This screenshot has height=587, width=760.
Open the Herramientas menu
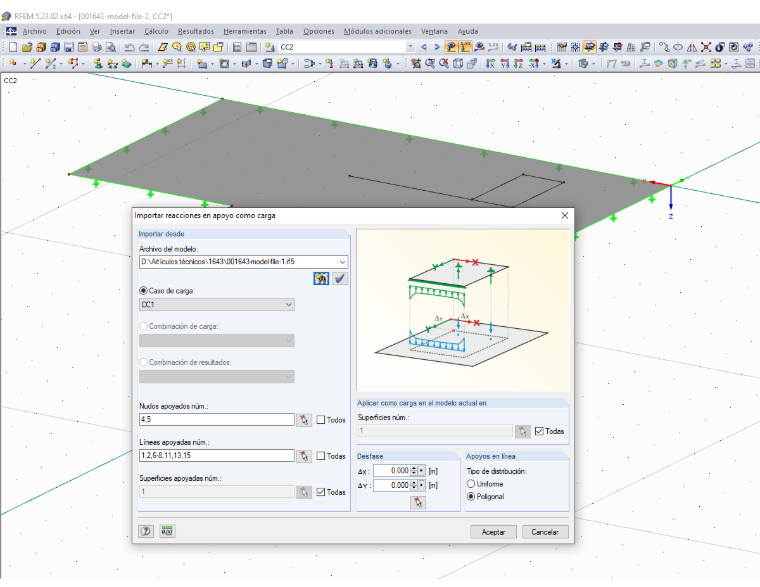(x=245, y=32)
